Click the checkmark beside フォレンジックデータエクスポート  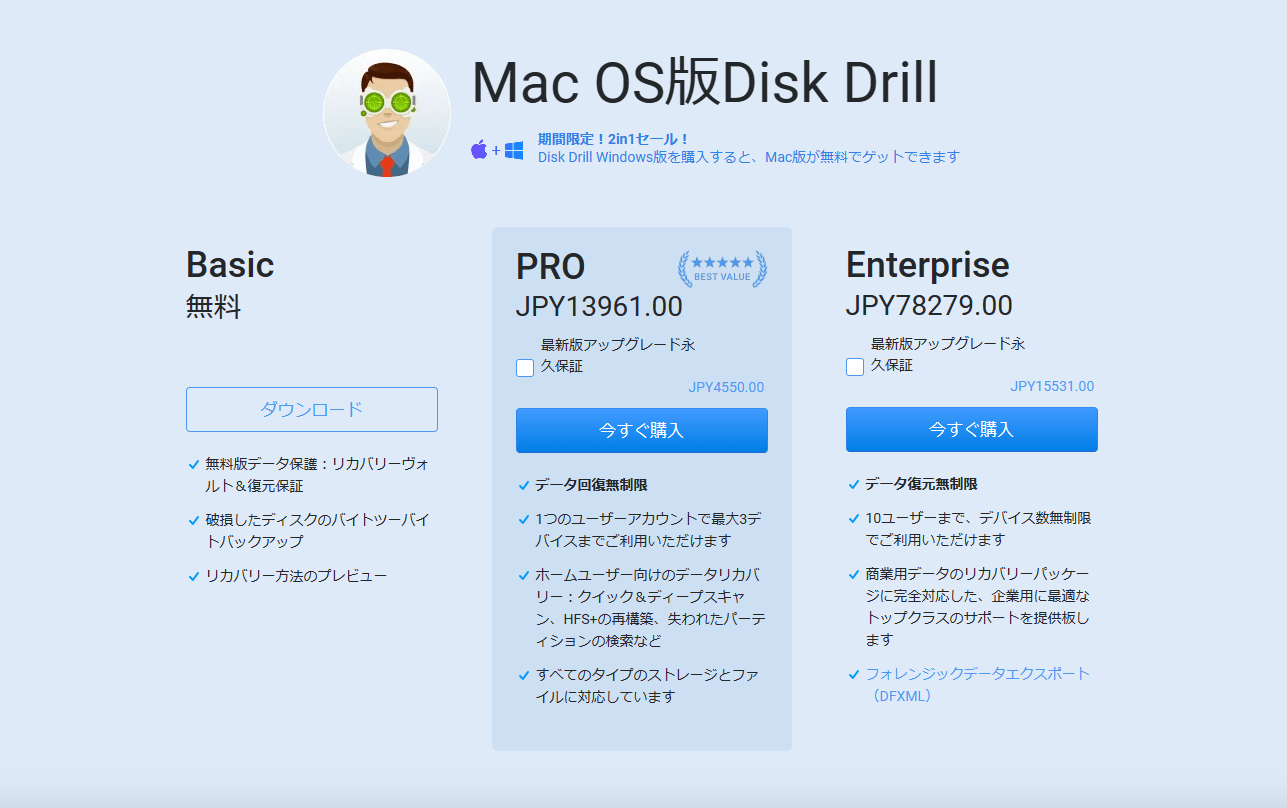(853, 675)
